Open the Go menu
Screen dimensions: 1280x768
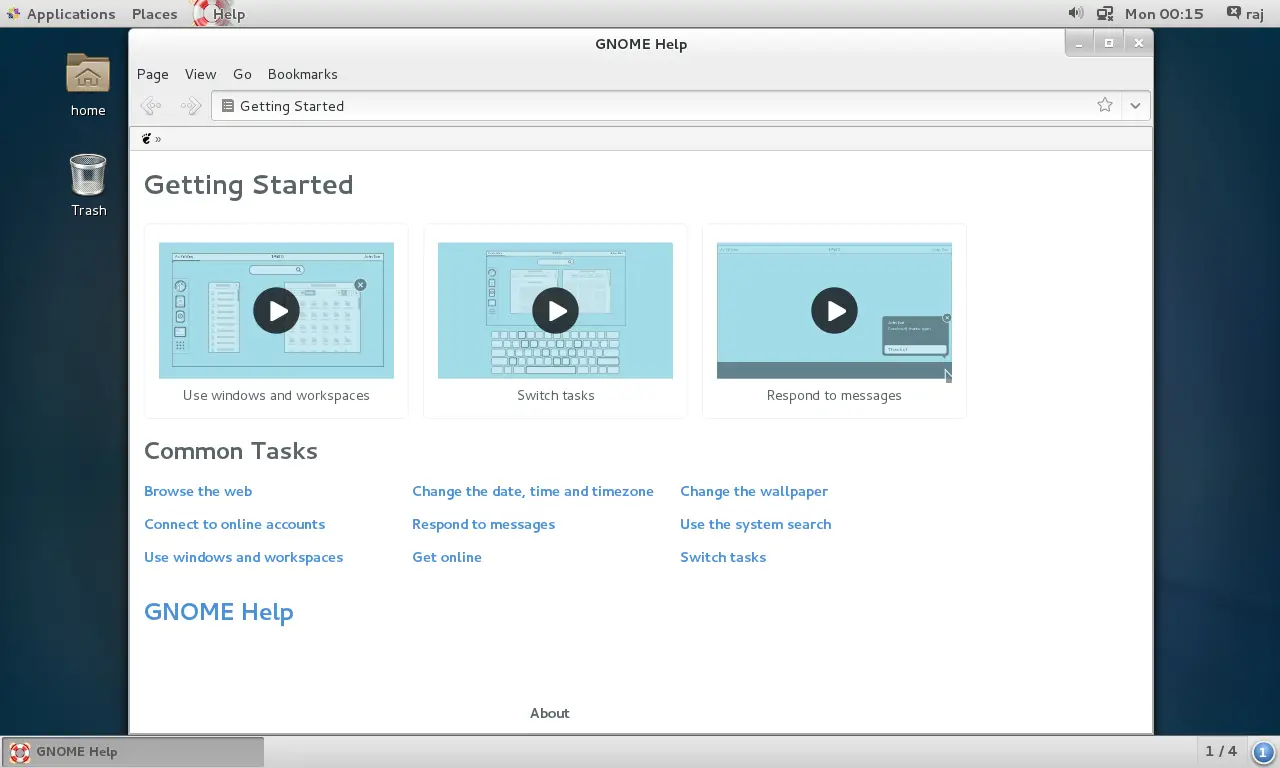(x=242, y=74)
